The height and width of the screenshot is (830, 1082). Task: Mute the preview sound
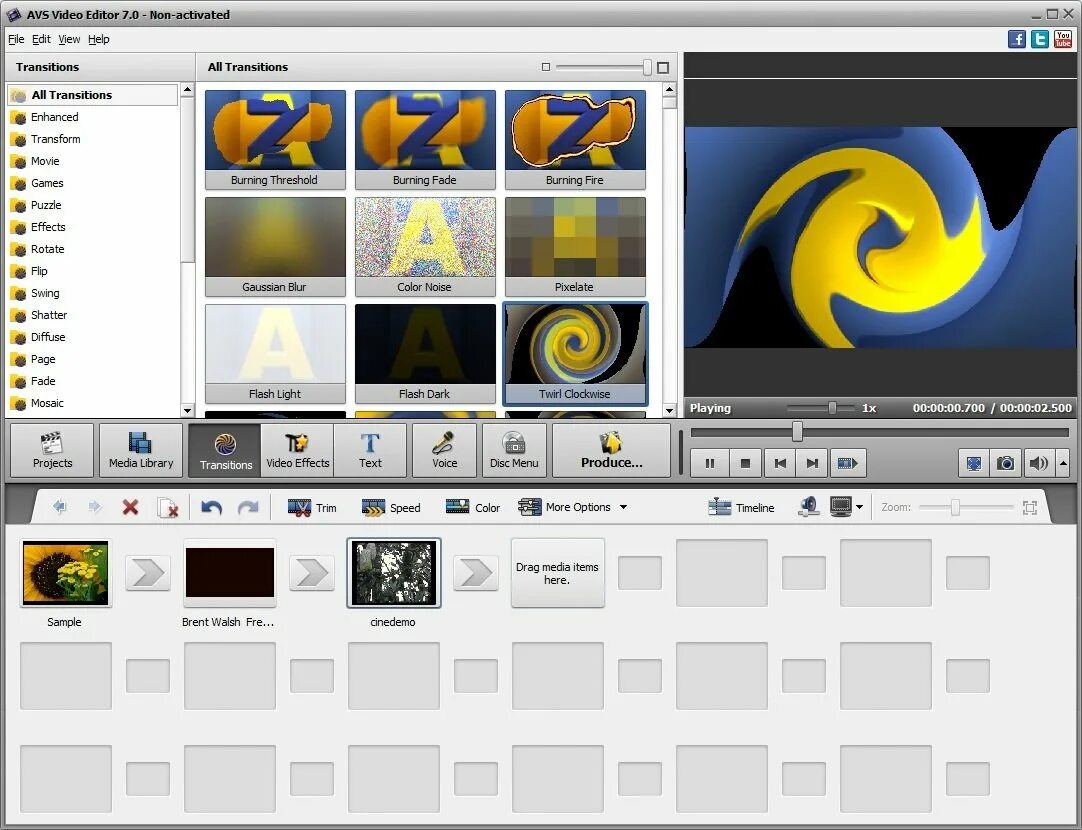point(1039,463)
